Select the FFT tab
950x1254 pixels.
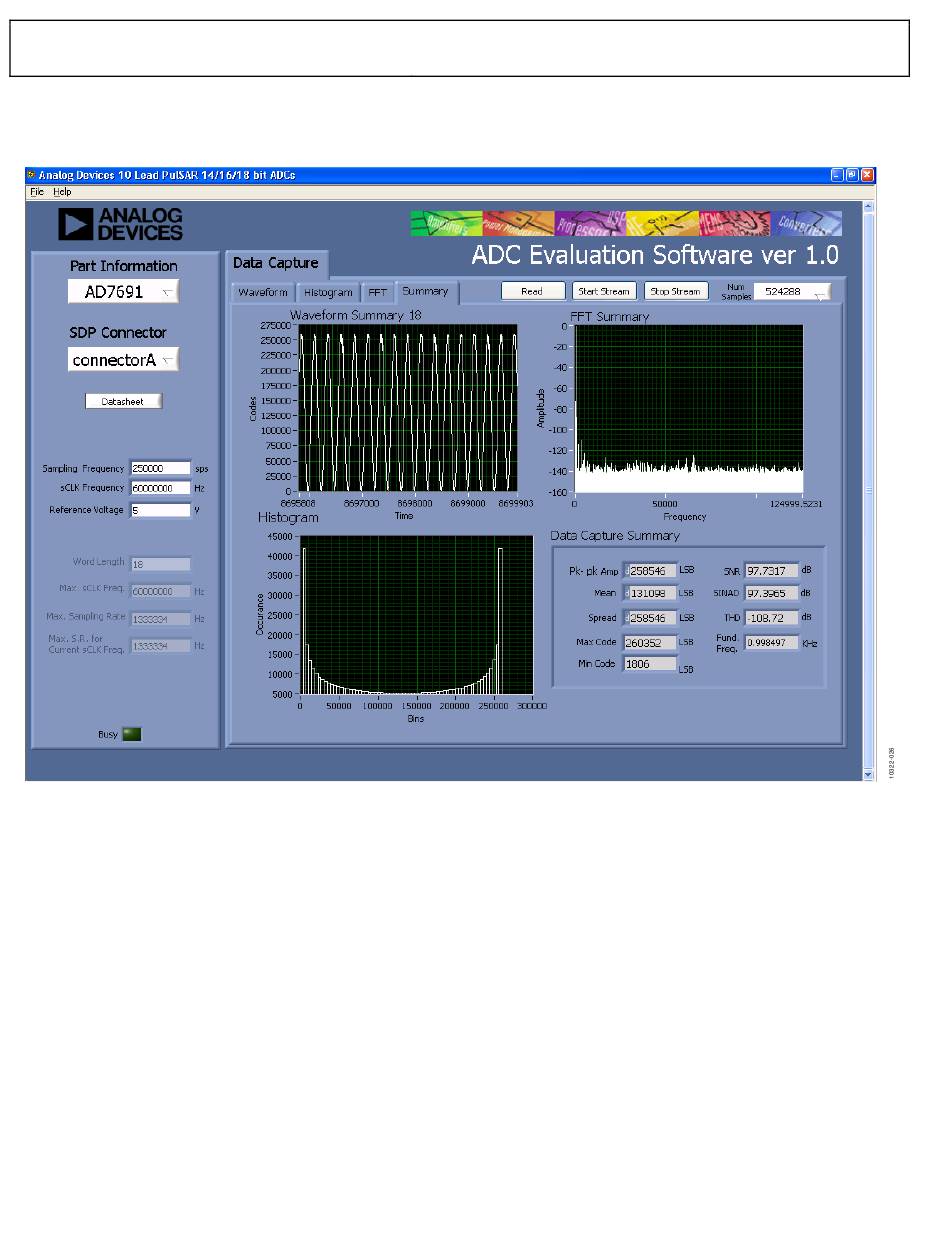point(377,292)
